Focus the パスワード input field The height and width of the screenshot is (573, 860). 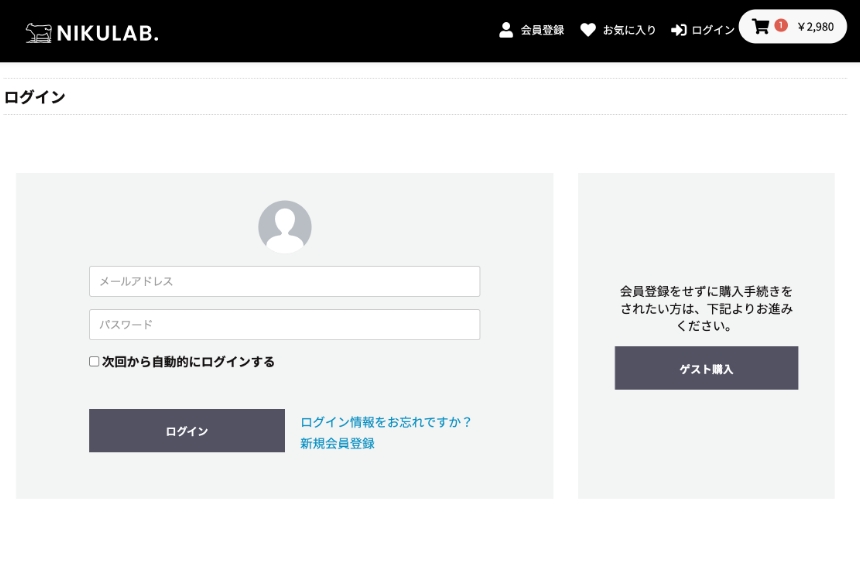(284, 324)
